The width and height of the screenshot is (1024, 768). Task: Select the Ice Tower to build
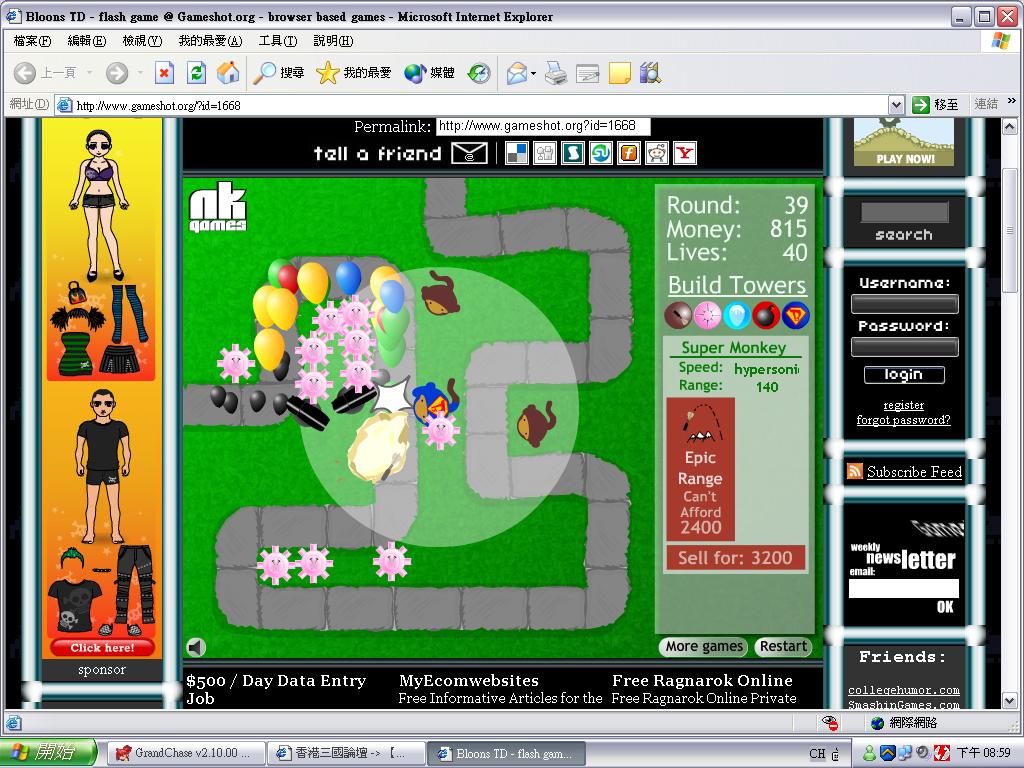tap(737, 315)
